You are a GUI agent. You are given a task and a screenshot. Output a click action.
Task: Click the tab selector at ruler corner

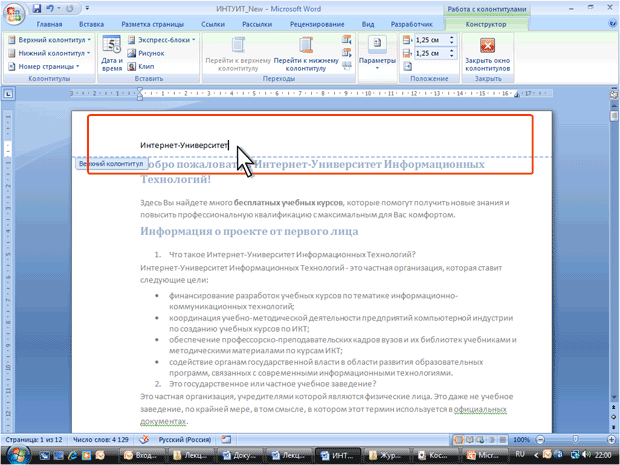click(8, 94)
